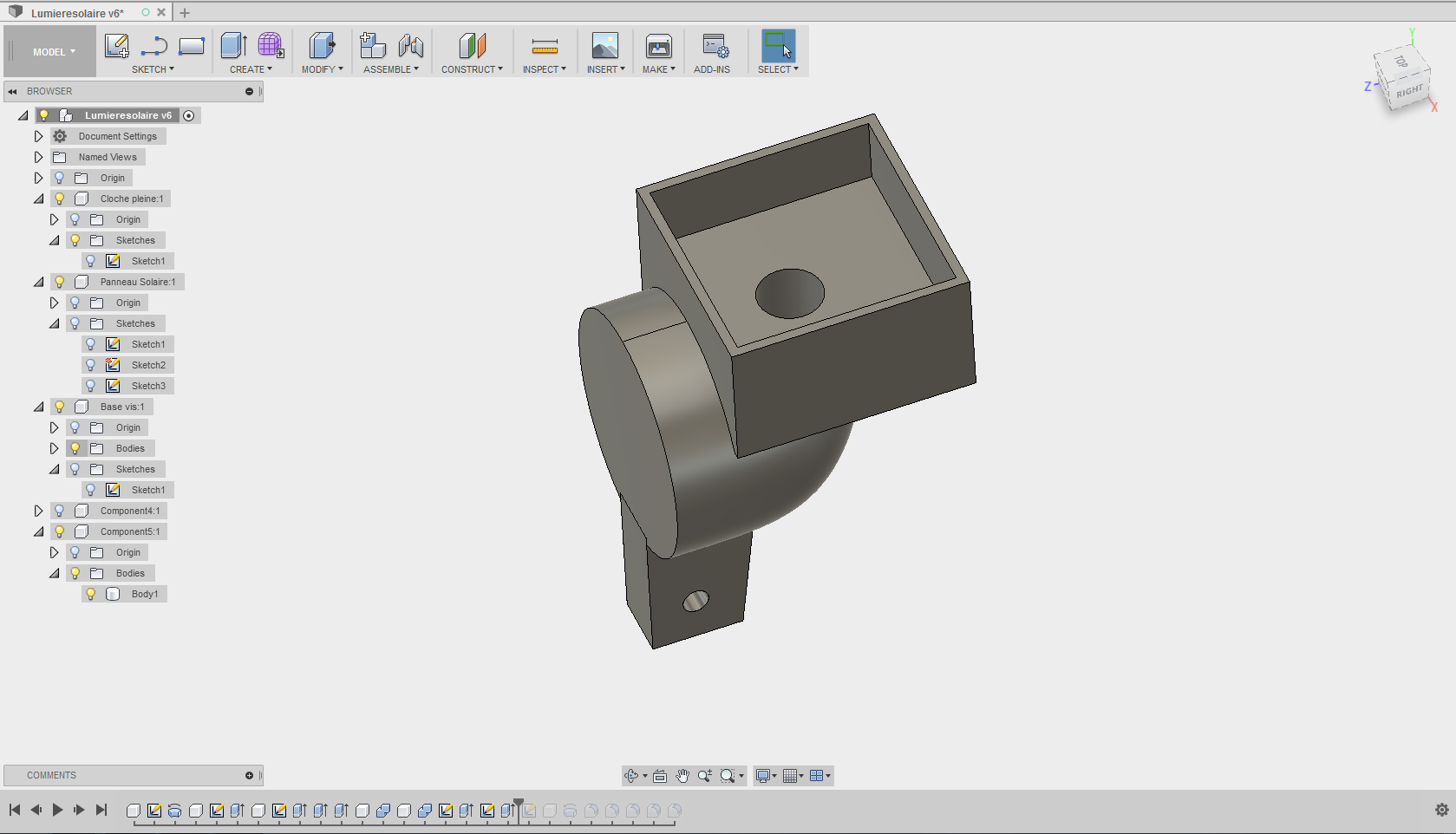Click the Select tool icon

[x=778, y=46]
